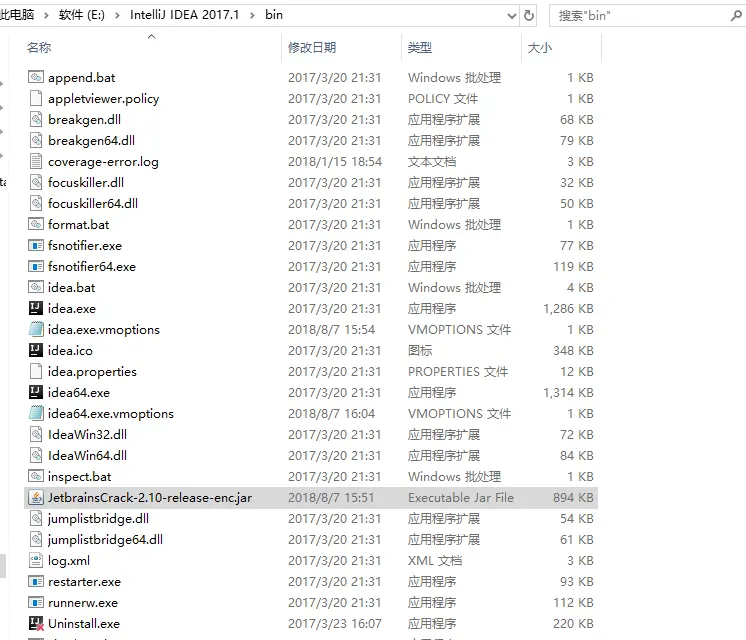
Task: Select IdeaWin32.dll icon
Action: point(36,434)
